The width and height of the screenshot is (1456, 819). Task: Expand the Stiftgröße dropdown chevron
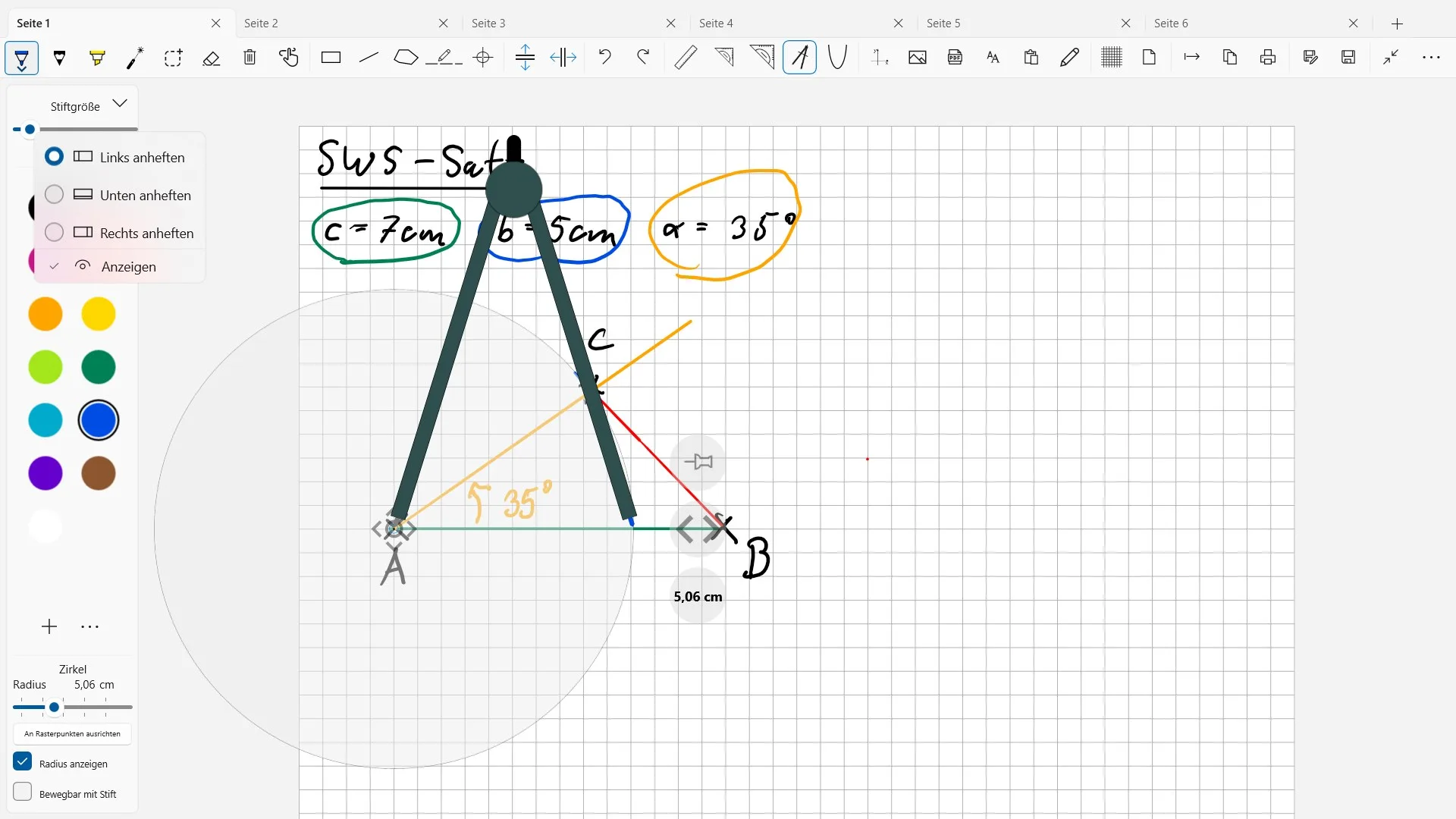[x=120, y=104]
